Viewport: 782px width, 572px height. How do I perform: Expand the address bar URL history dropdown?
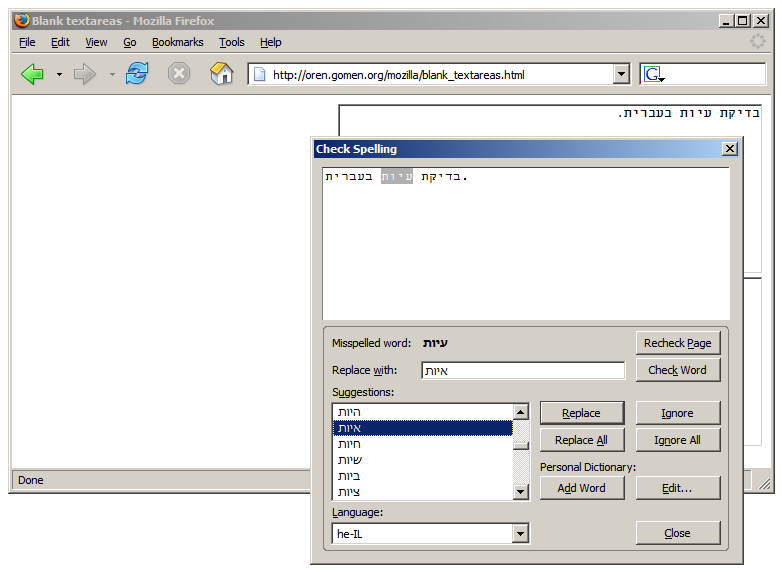click(621, 75)
